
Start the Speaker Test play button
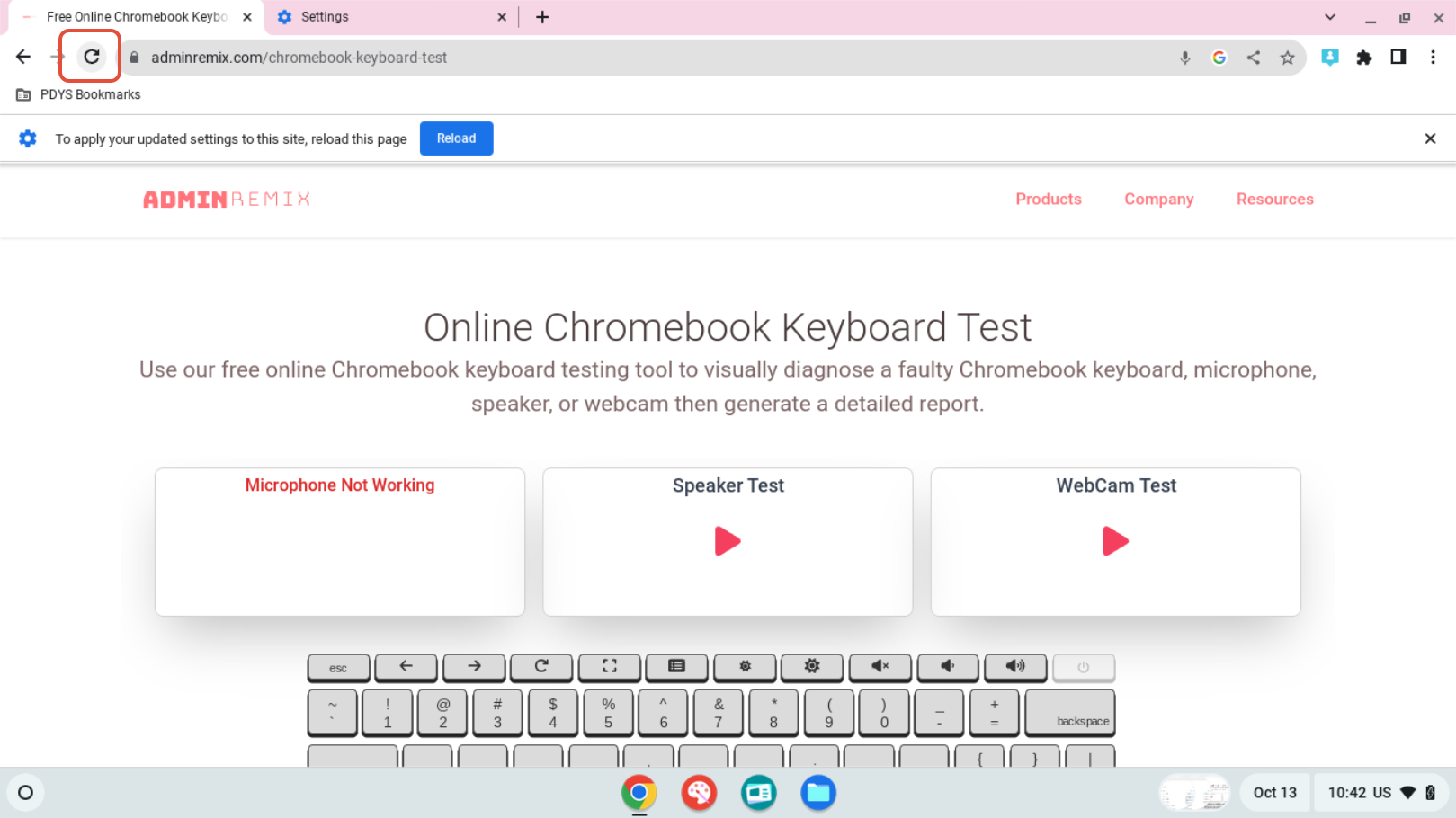728,541
